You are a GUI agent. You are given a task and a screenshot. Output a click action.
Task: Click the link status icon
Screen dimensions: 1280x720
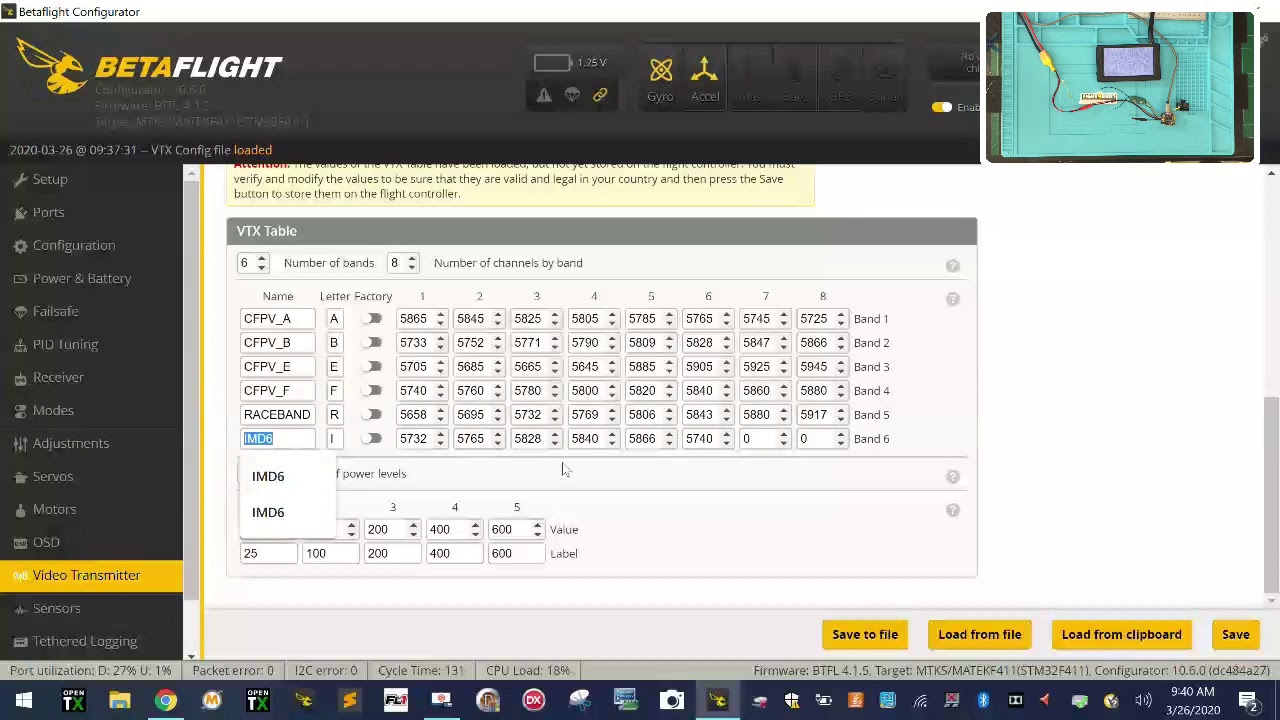[600, 95]
